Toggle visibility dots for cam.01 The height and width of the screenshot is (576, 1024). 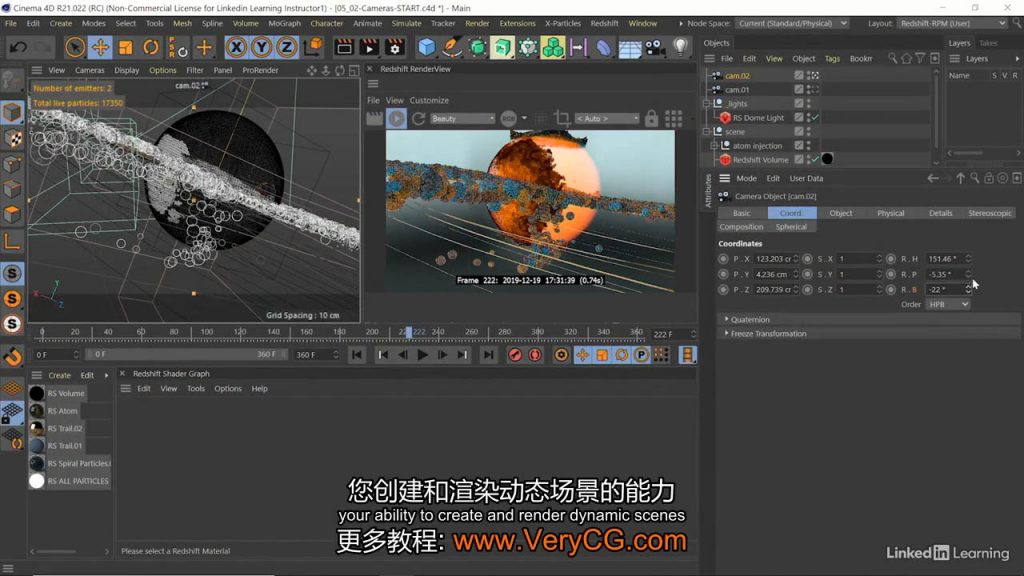coord(809,89)
